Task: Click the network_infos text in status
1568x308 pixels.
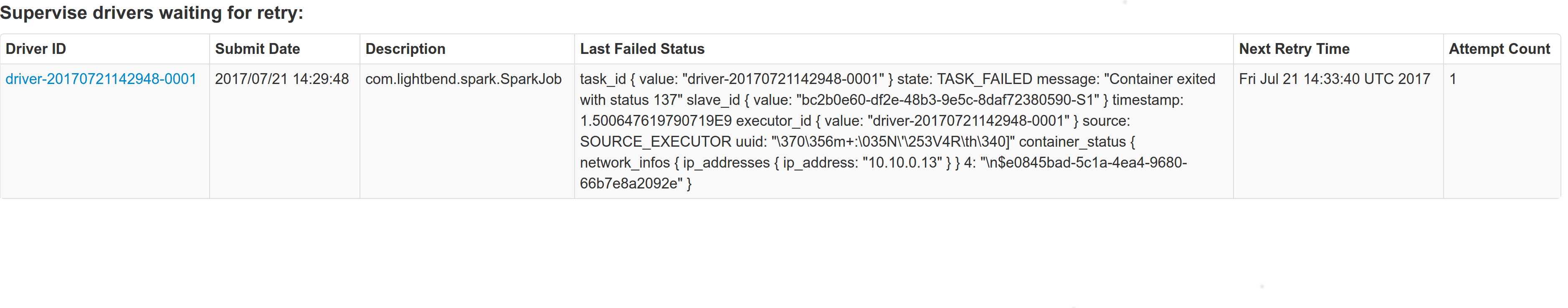Action: coord(625,163)
